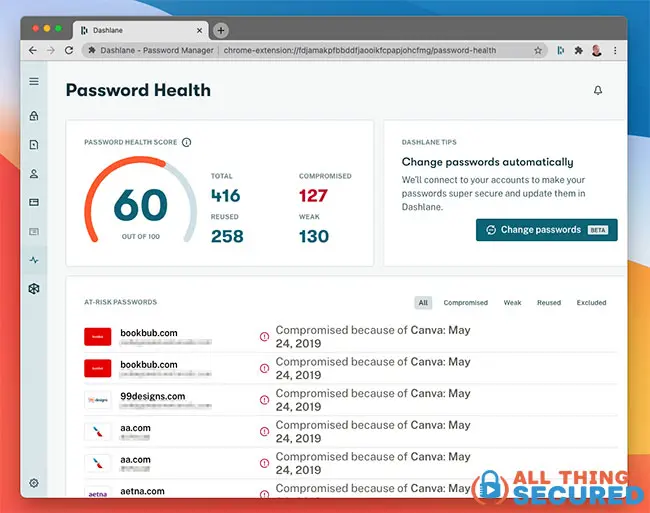The width and height of the screenshot is (650, 513).
Task: Bookmark this page with the star icon
Action: [x=538, y=51]
